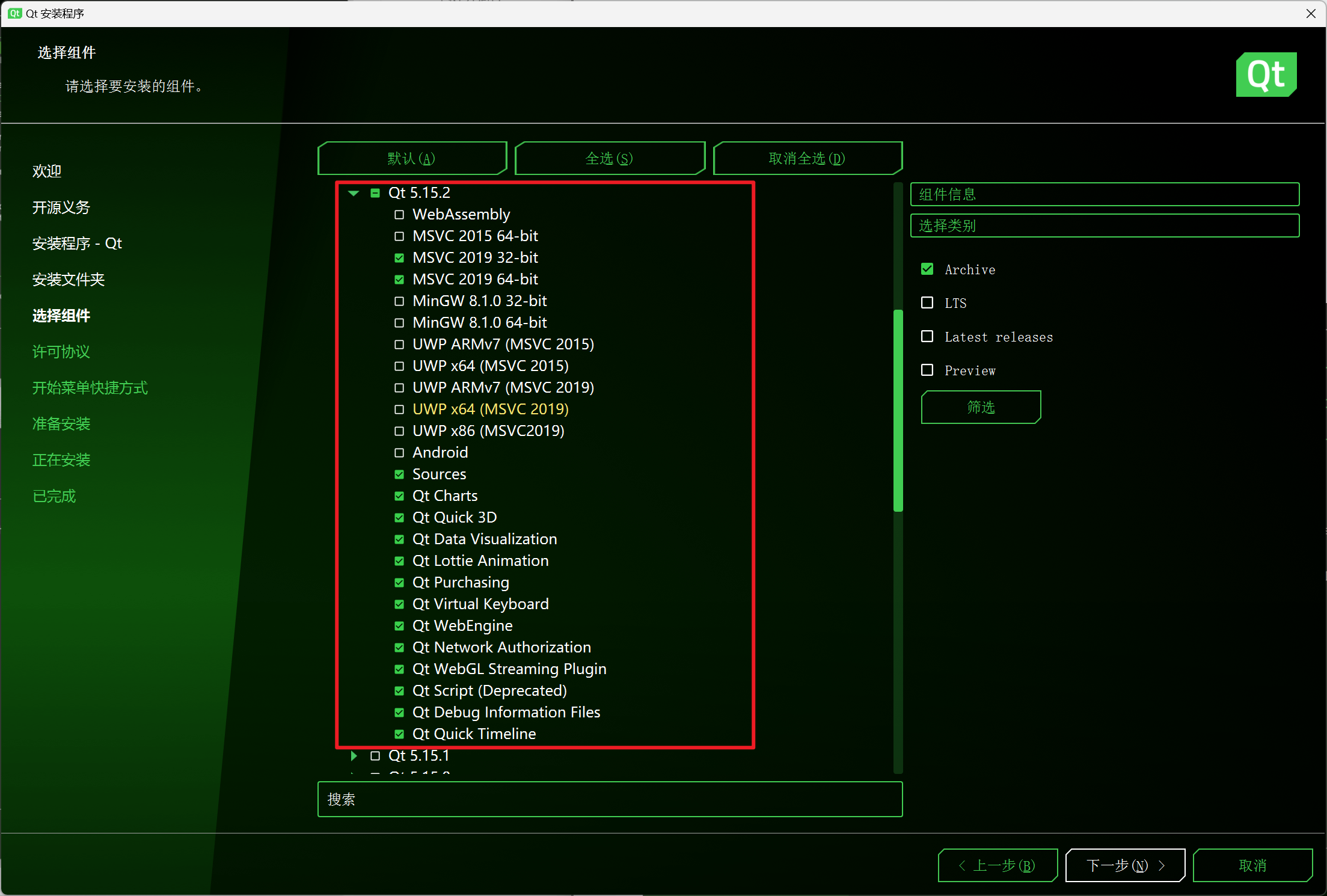The height and width of the screenshot is (896, 1327).
Task: Select the Android row label
Action: click(x=440, y=453)
